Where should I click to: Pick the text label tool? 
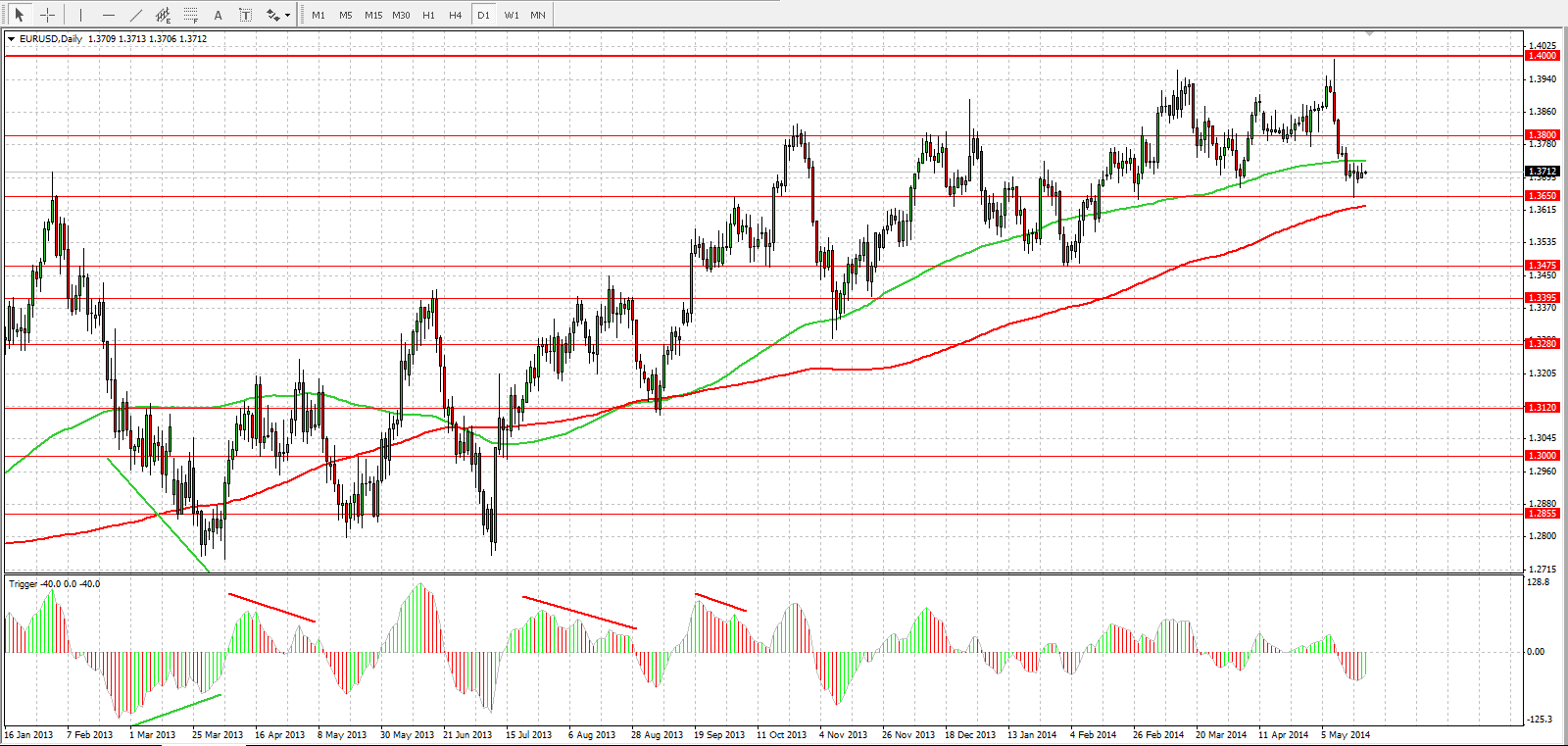pyautogui.click(x=245, y=15)
